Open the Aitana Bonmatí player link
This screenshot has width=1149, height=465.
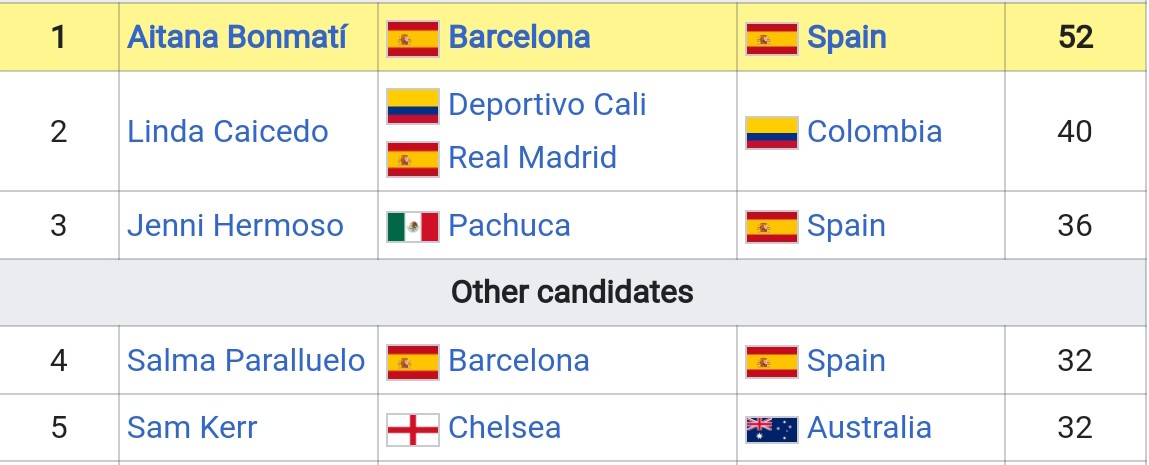[237, 38]
